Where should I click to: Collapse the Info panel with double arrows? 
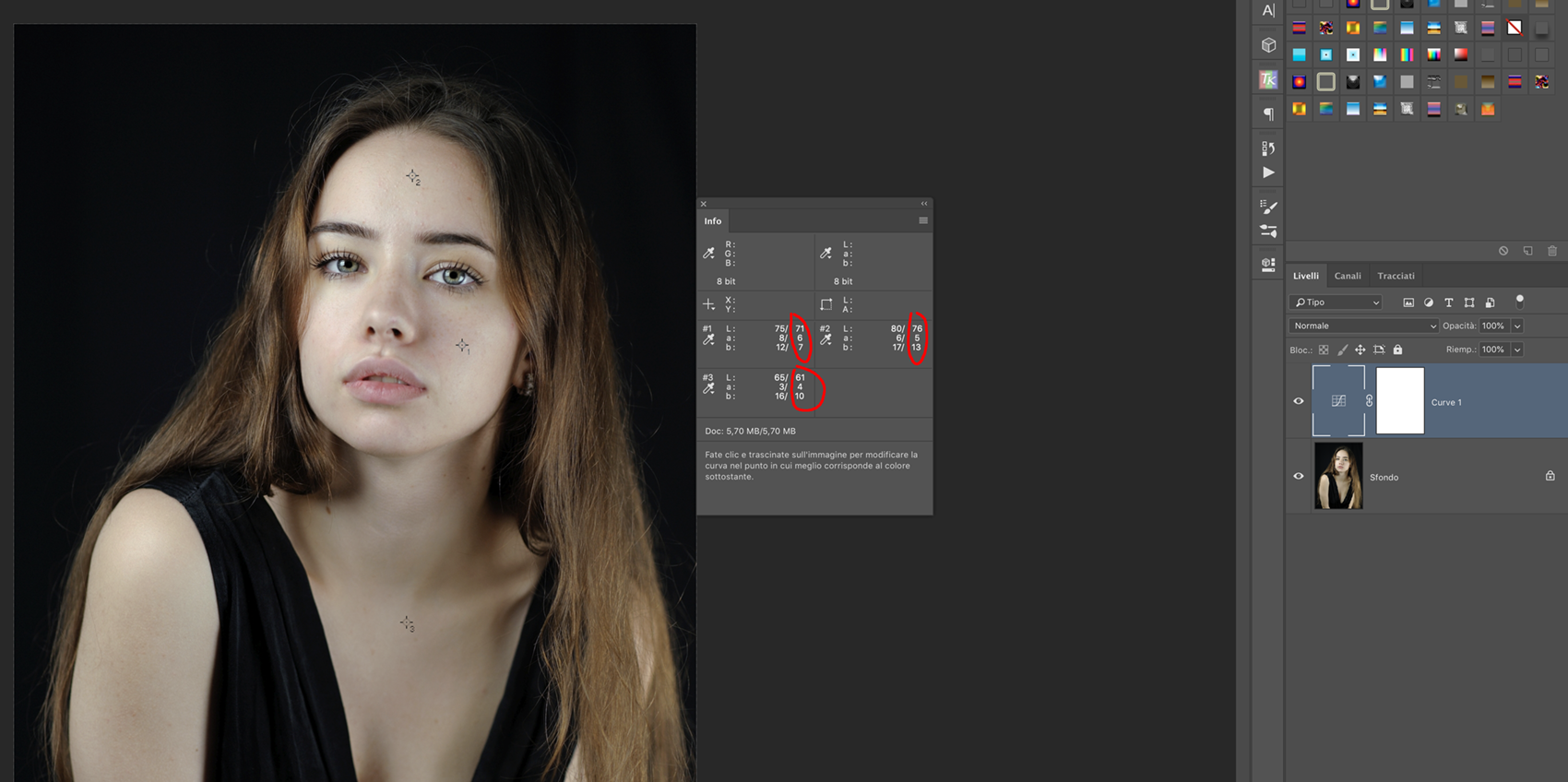click(924, 204)
